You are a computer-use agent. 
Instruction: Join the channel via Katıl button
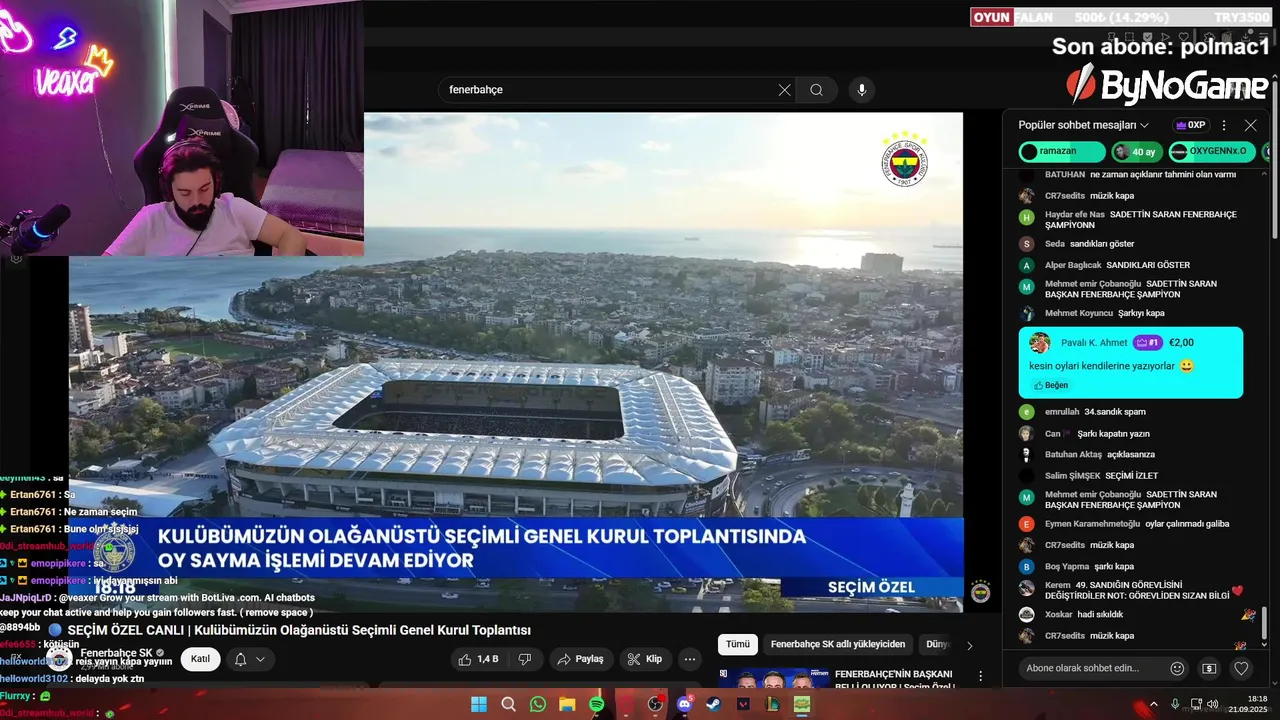[201, 659]
